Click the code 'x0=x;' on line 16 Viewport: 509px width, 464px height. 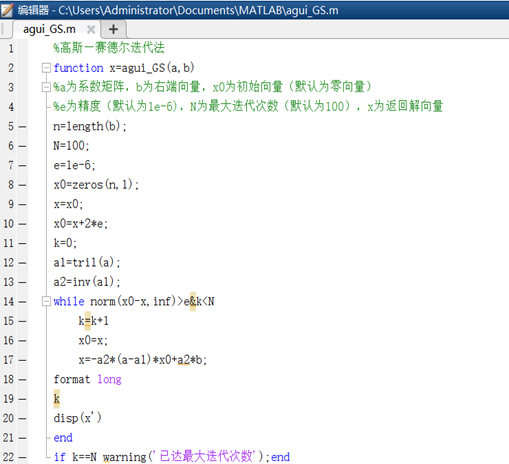93,340
